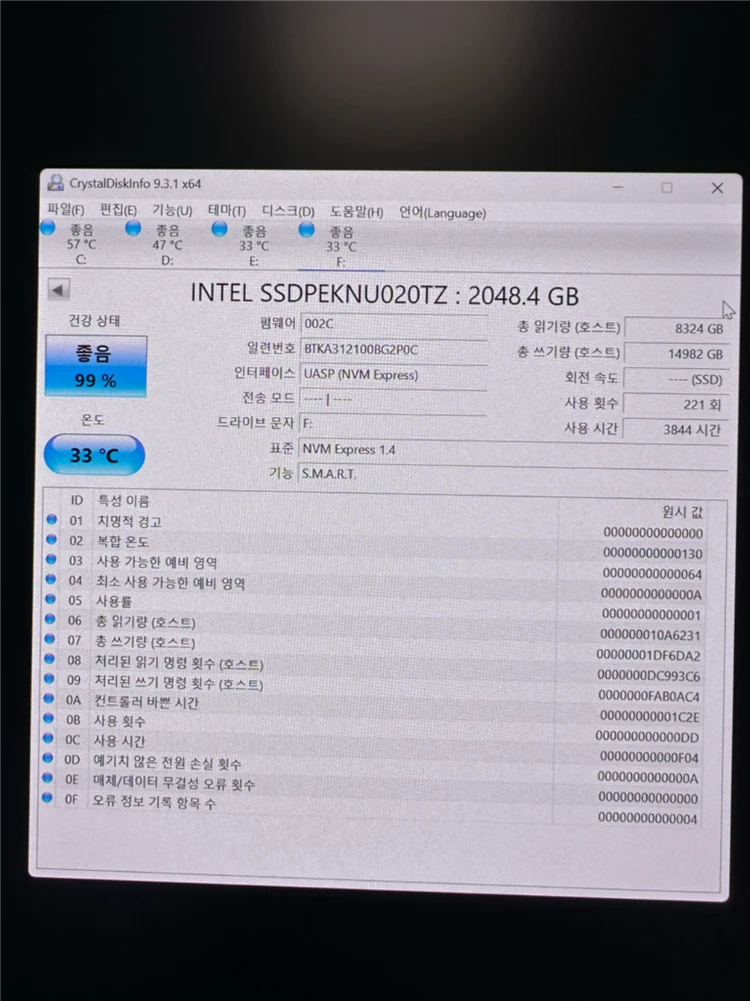Click the total host writes value 14982 GB
Image resolution: width=750 pixels, height=1001 pixels.
676,354
